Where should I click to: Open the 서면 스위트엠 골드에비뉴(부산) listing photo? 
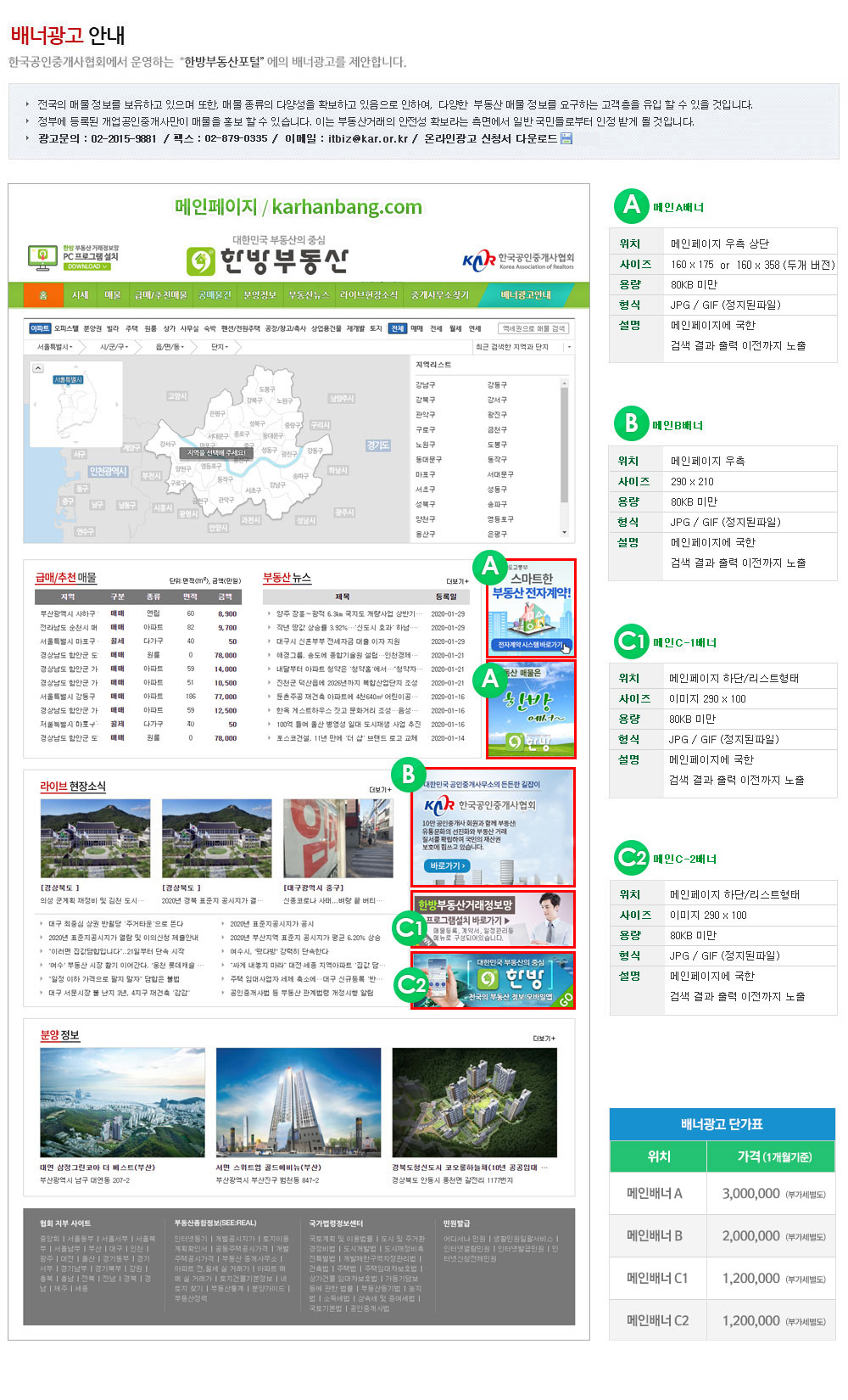[298, 1102]
